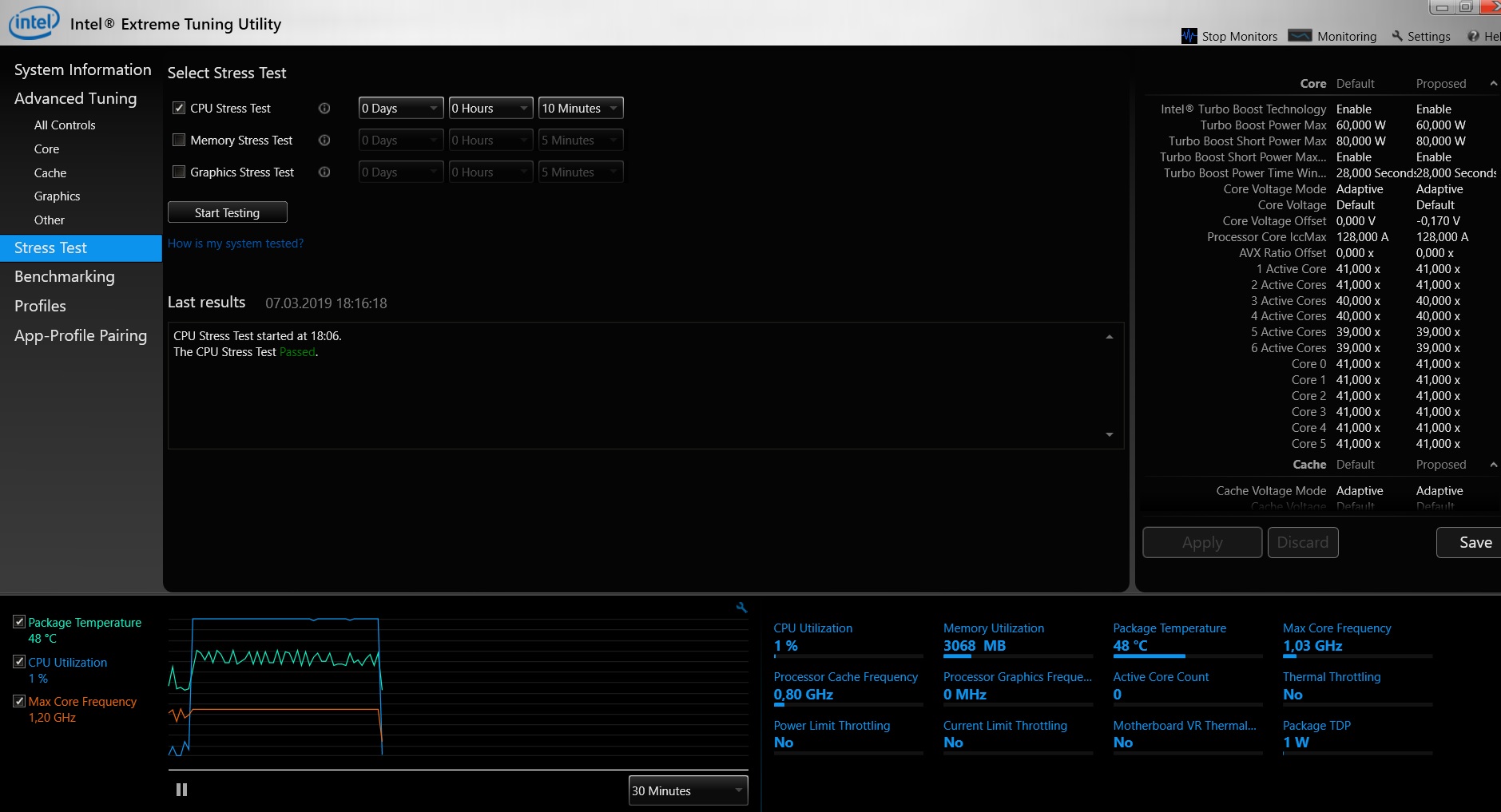Toggle CPU Utilization graph checkbox

(19, 661)
